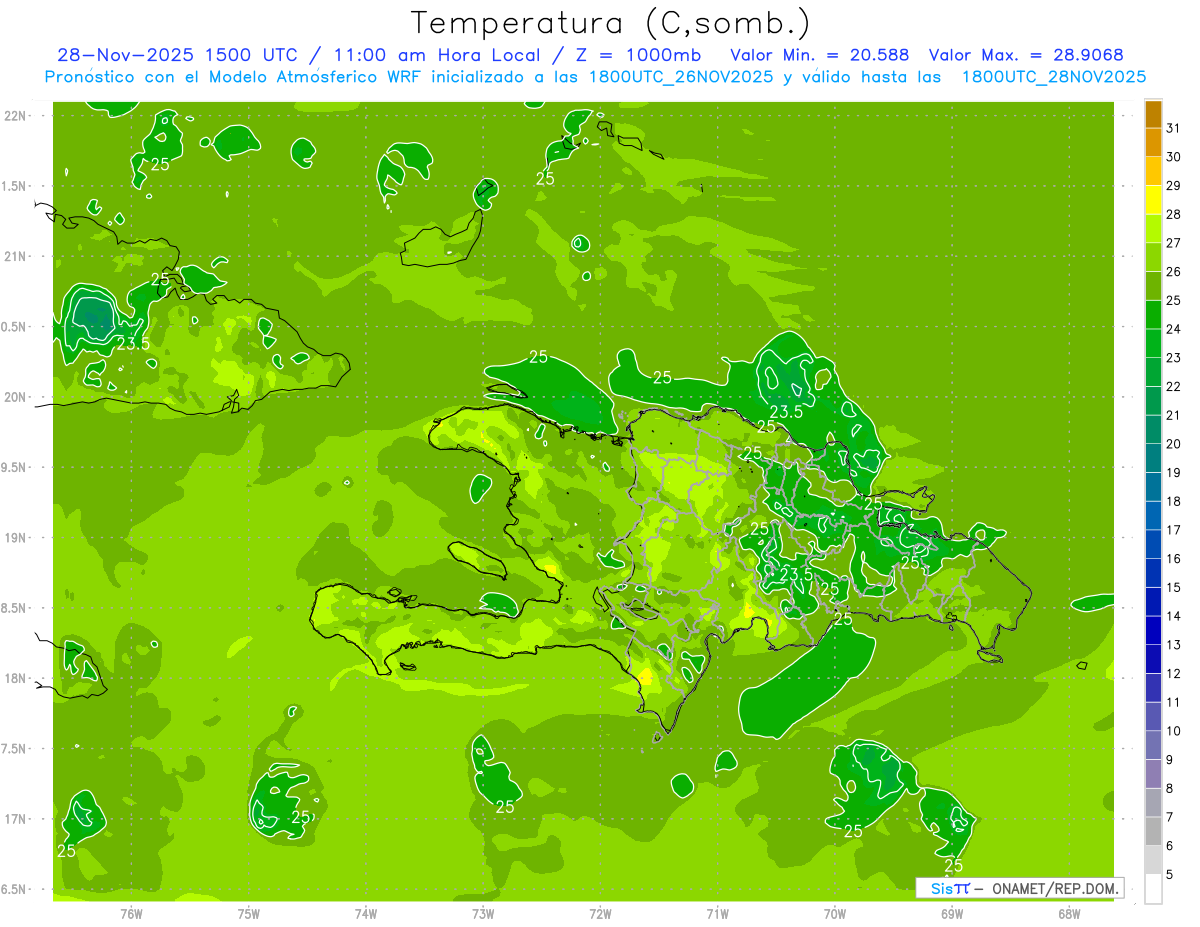This screenshot has width=1200, height=927.
Task: Select the swatch between legend 29 and 30
Action: point(1153,171)
